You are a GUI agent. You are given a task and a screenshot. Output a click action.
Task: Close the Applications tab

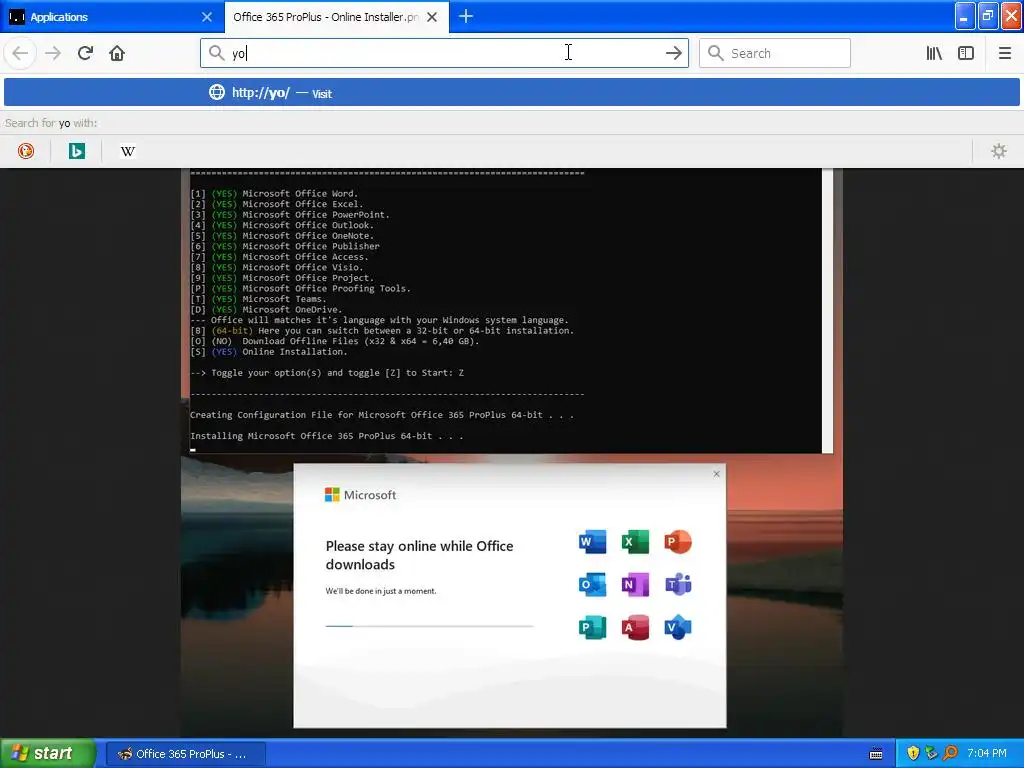click(x=206, y=17)
